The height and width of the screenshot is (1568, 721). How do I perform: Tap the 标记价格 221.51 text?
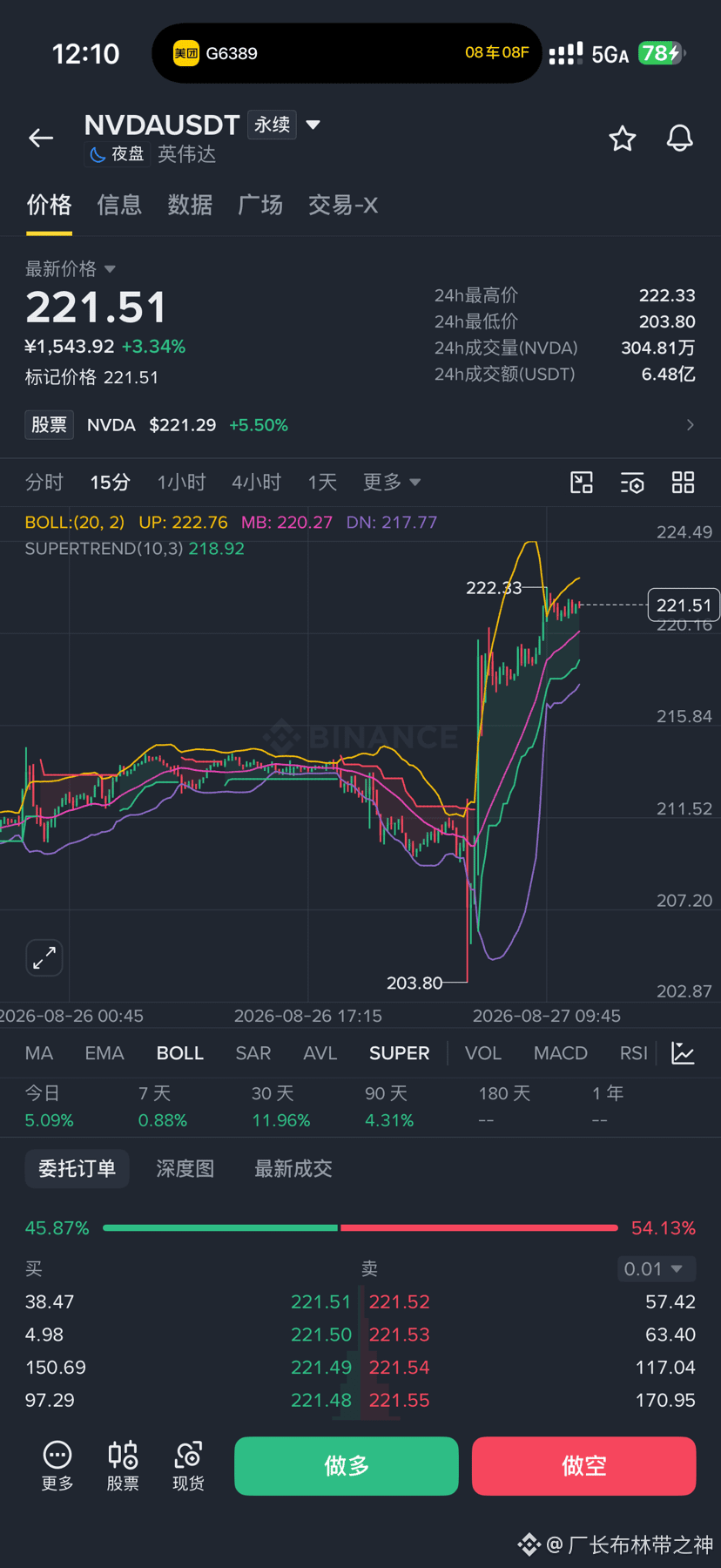pos(91,377)
